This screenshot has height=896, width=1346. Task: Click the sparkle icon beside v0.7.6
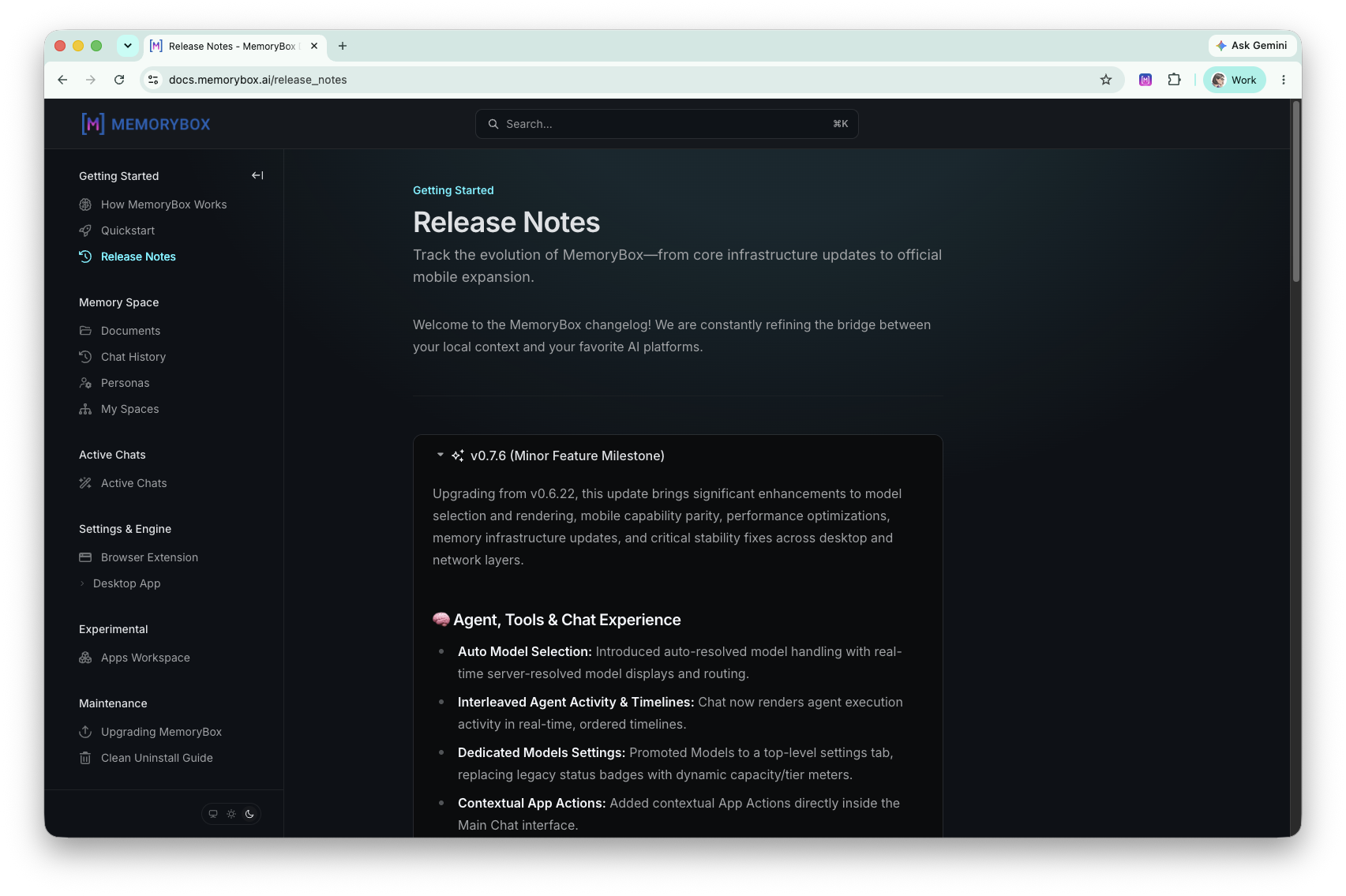click(457, 455)
